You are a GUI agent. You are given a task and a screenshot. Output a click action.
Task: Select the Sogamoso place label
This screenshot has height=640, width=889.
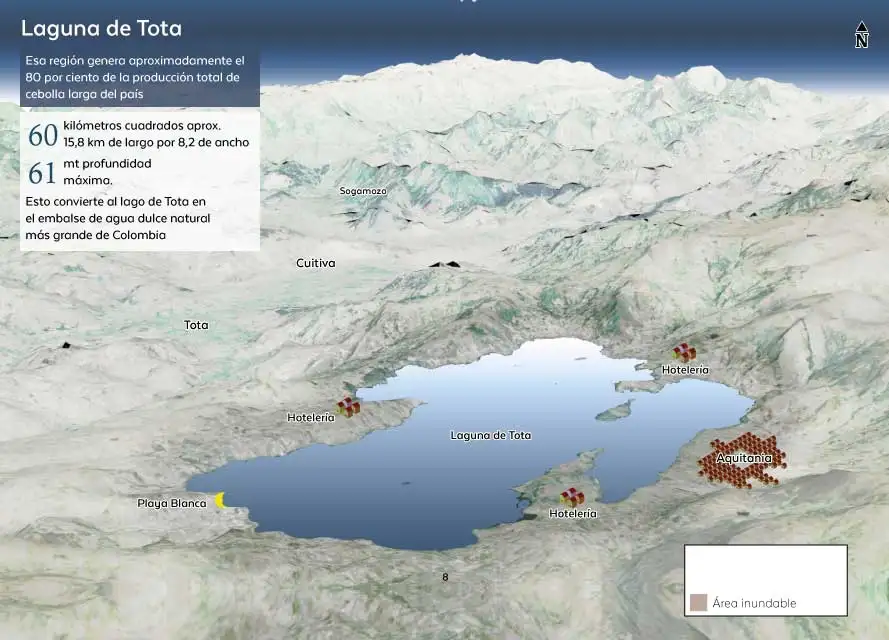point(363,190)
